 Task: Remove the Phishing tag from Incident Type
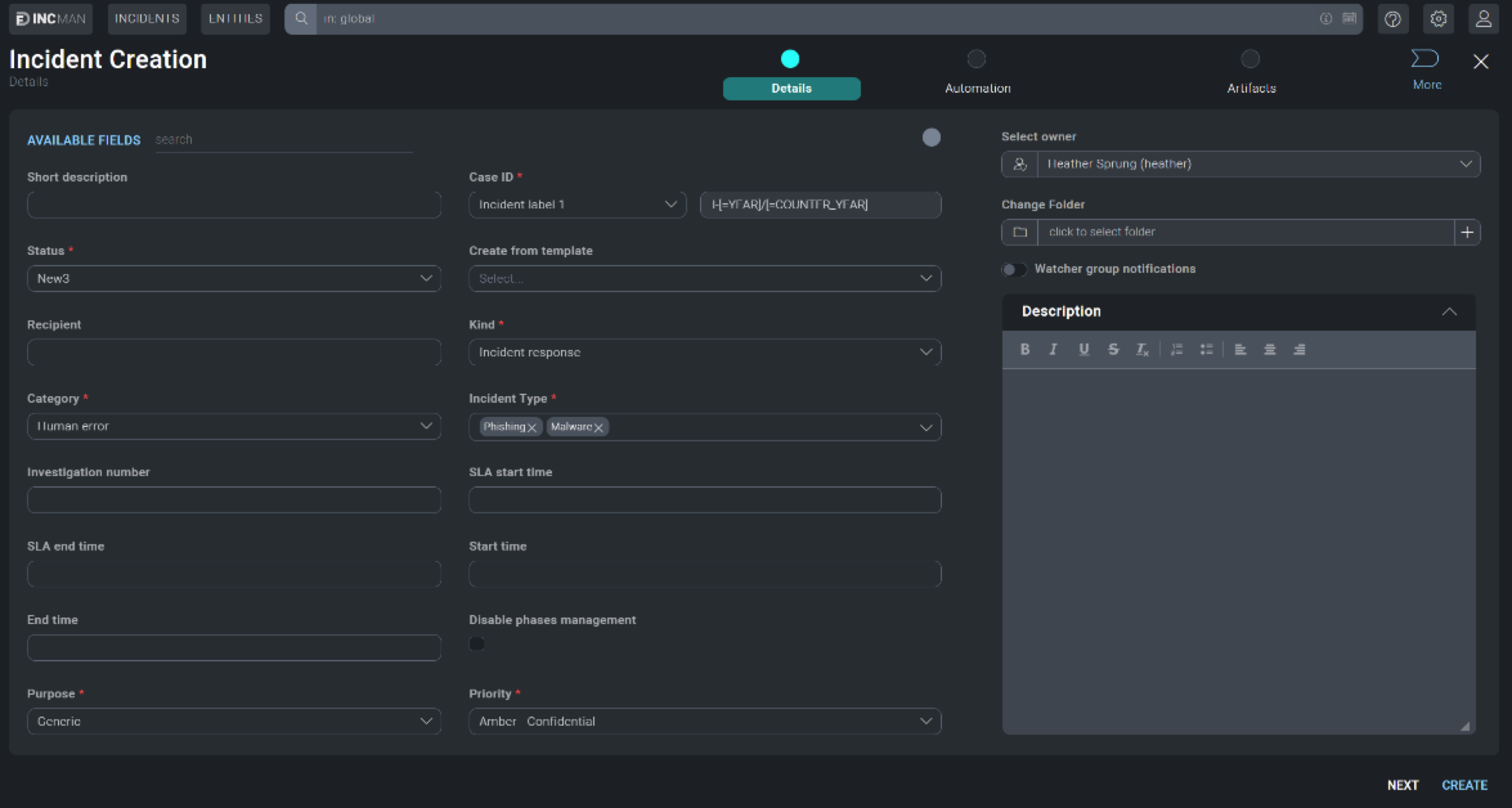click(x=532, y=427)
